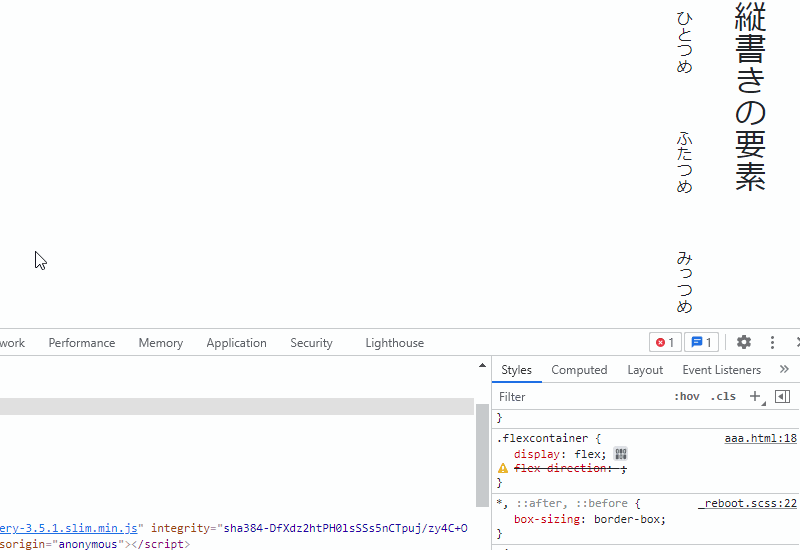Add new style rule with plus icon
This screenshot has height=550, width=800.
click(756, 396)
